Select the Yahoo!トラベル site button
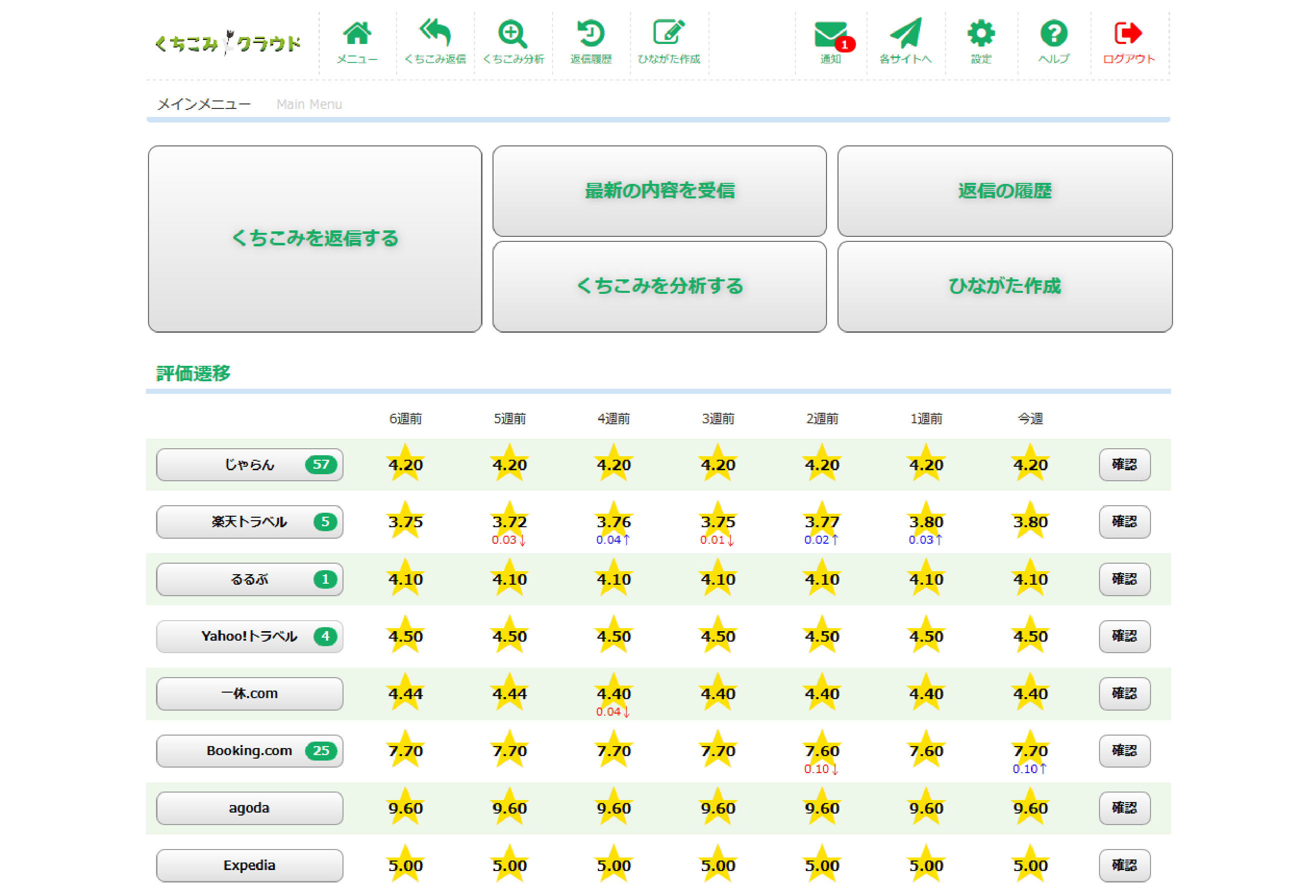Image resolution: width=1316 pixels, height=896 pixels. pos(249,636)
